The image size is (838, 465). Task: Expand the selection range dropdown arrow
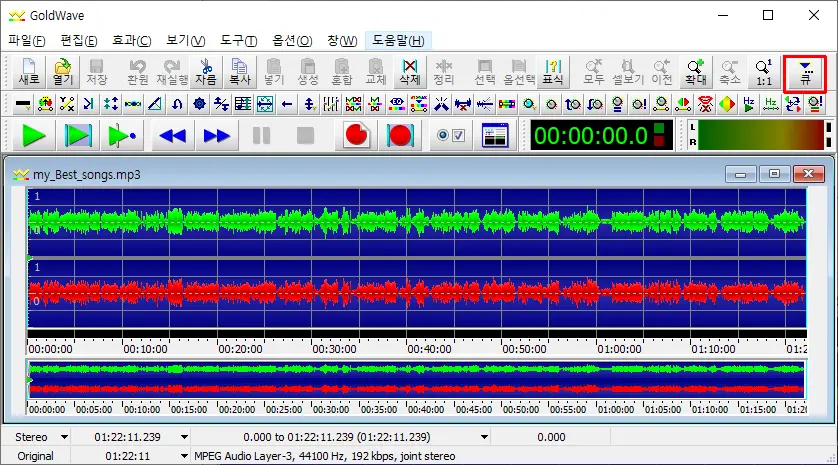tap(484, 437)
